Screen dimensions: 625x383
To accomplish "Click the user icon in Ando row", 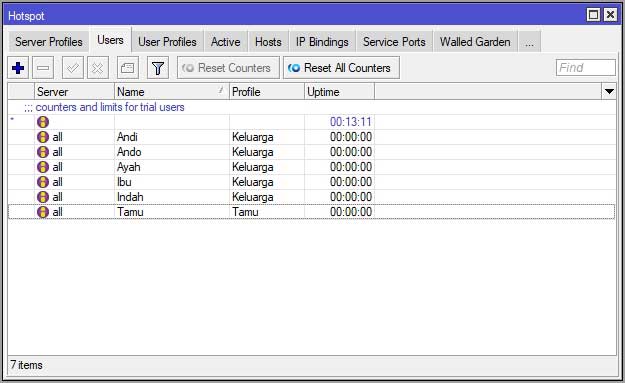I will (x=43, y=152).
